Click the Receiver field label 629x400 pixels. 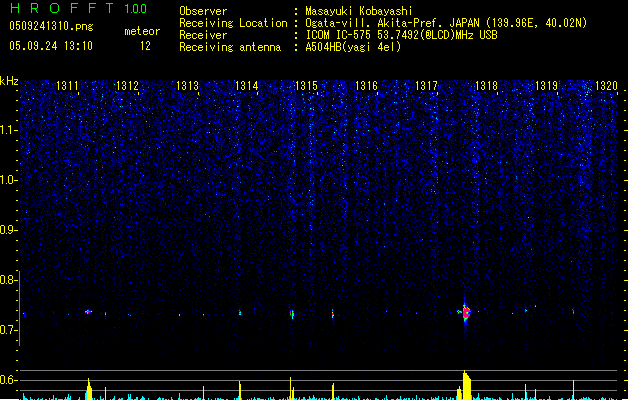[x=203, y=35]
